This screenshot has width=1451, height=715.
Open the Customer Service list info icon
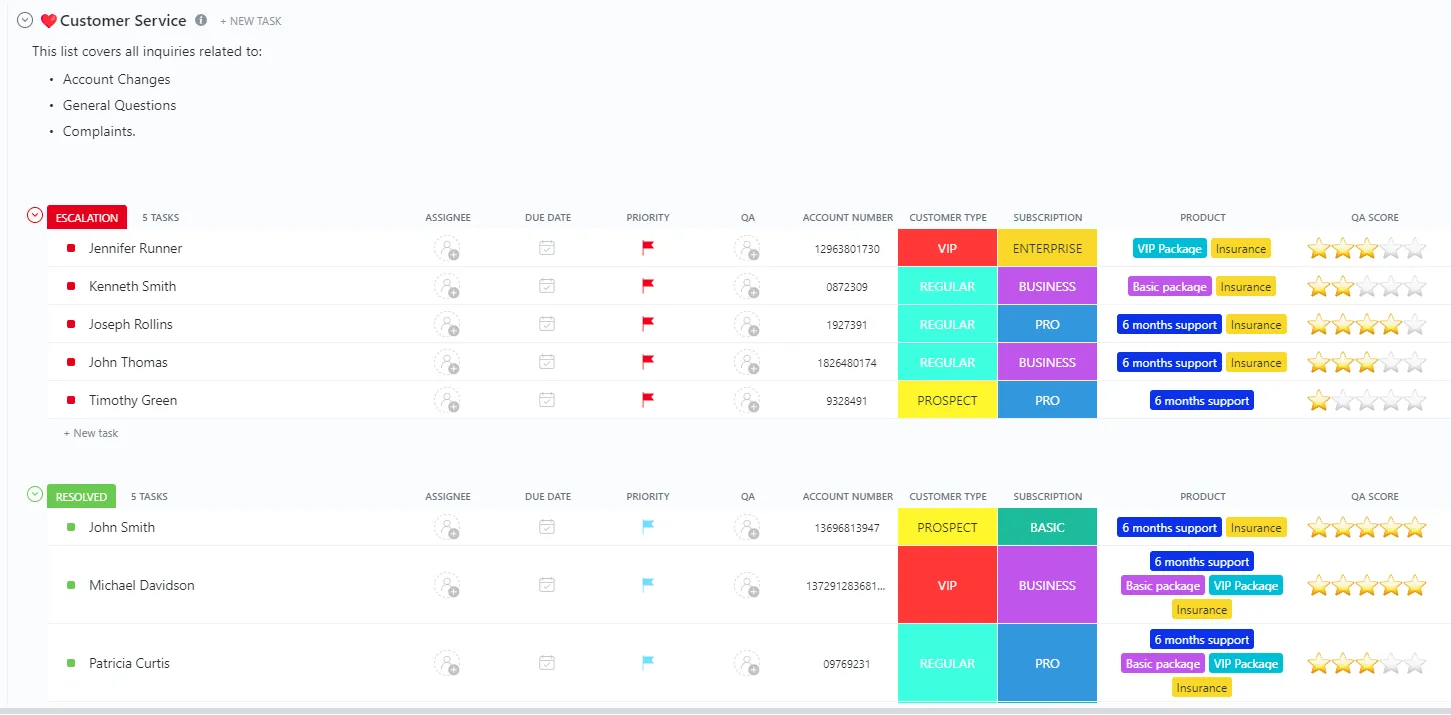(201, 20)
